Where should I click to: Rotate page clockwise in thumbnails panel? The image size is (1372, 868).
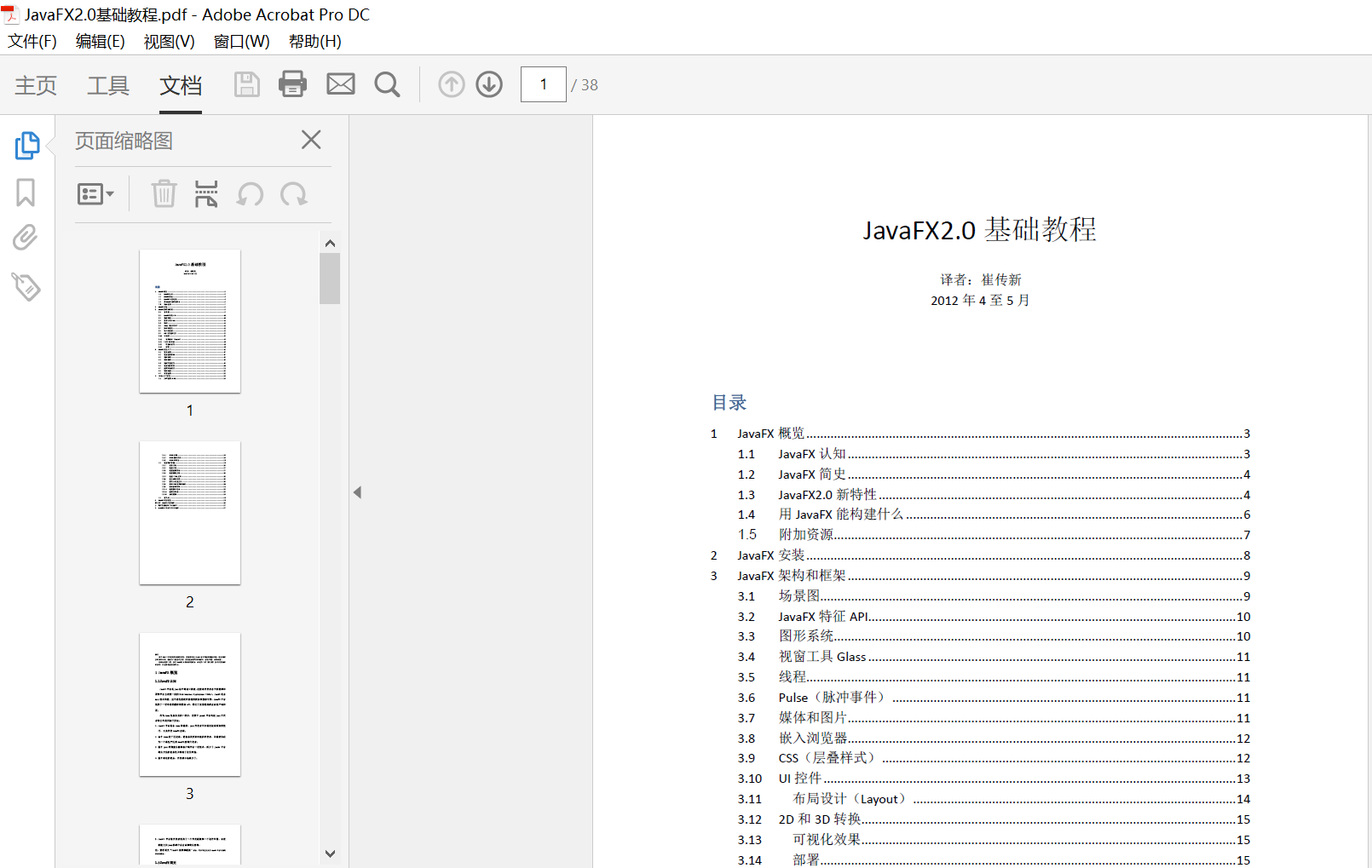(294, 194)
